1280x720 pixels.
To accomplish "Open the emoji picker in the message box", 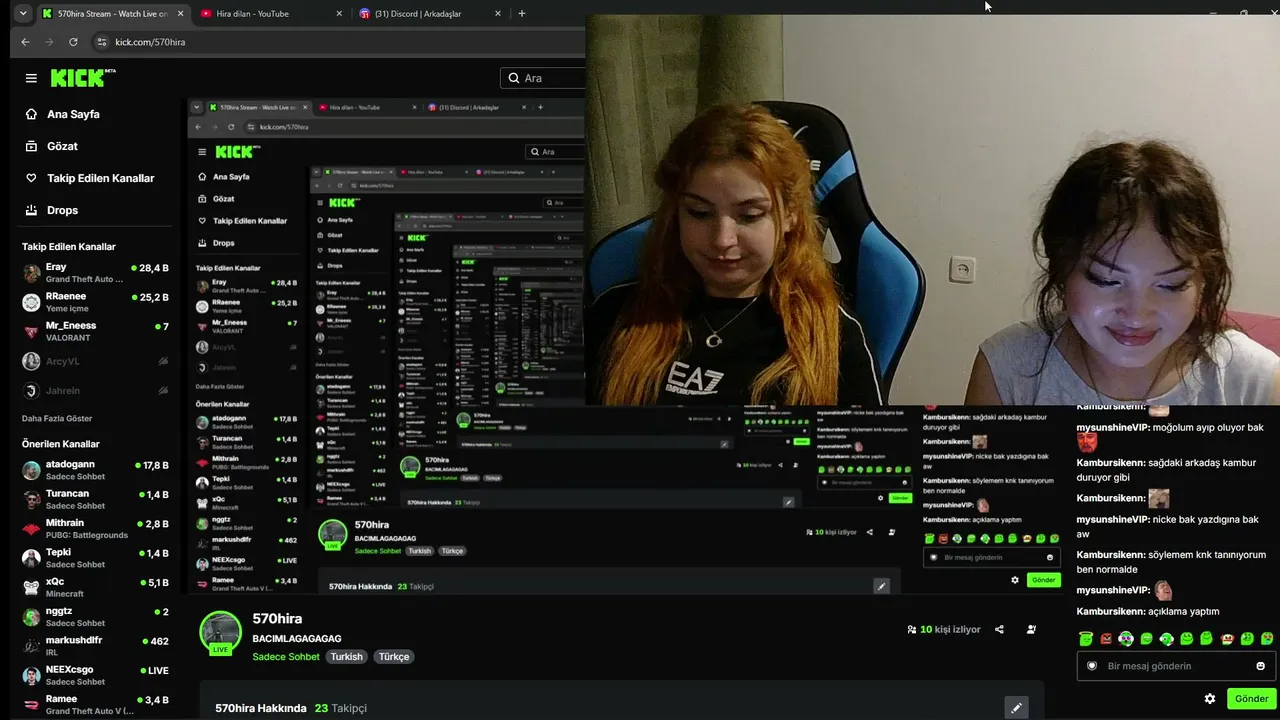I will click(1260, 666).
